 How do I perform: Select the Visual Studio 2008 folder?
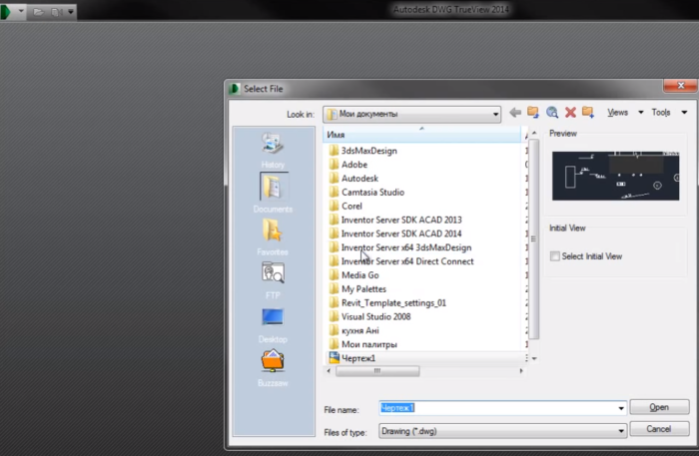pyautogui.click(x=376, y=316)
